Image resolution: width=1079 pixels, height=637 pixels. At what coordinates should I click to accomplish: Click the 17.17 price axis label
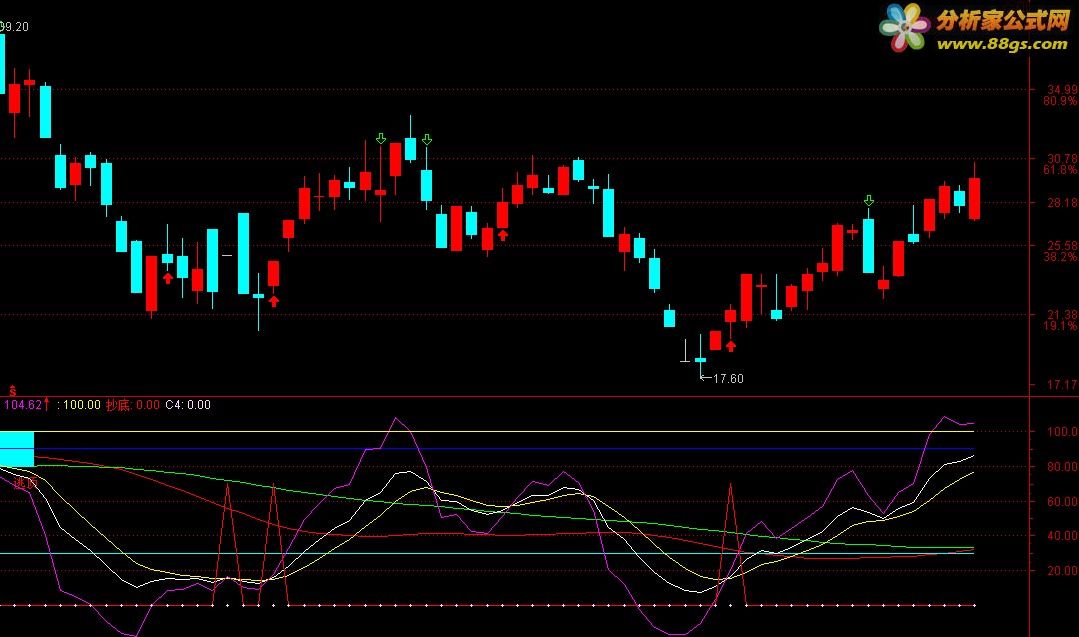pos(1062,385)
